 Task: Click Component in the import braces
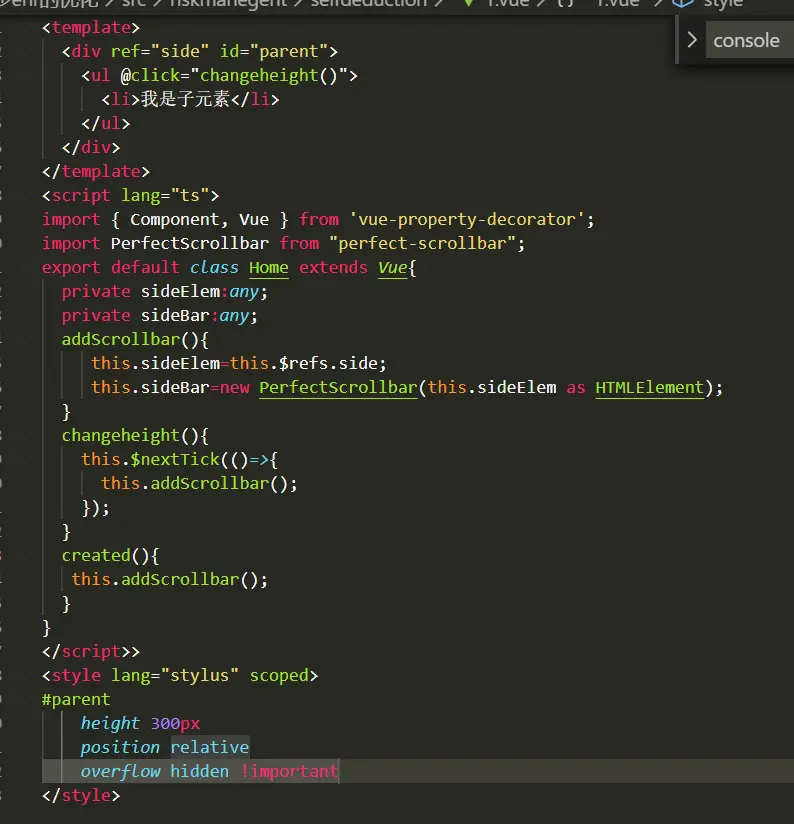pos(174,220)
